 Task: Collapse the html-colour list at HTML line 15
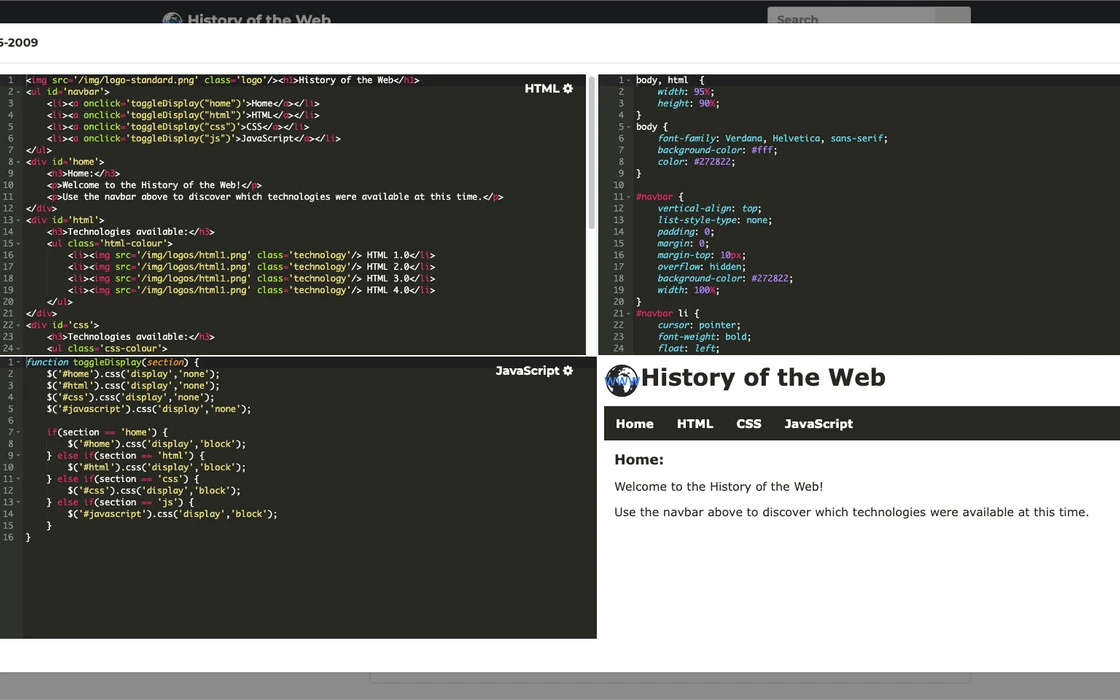click(19, 244)
